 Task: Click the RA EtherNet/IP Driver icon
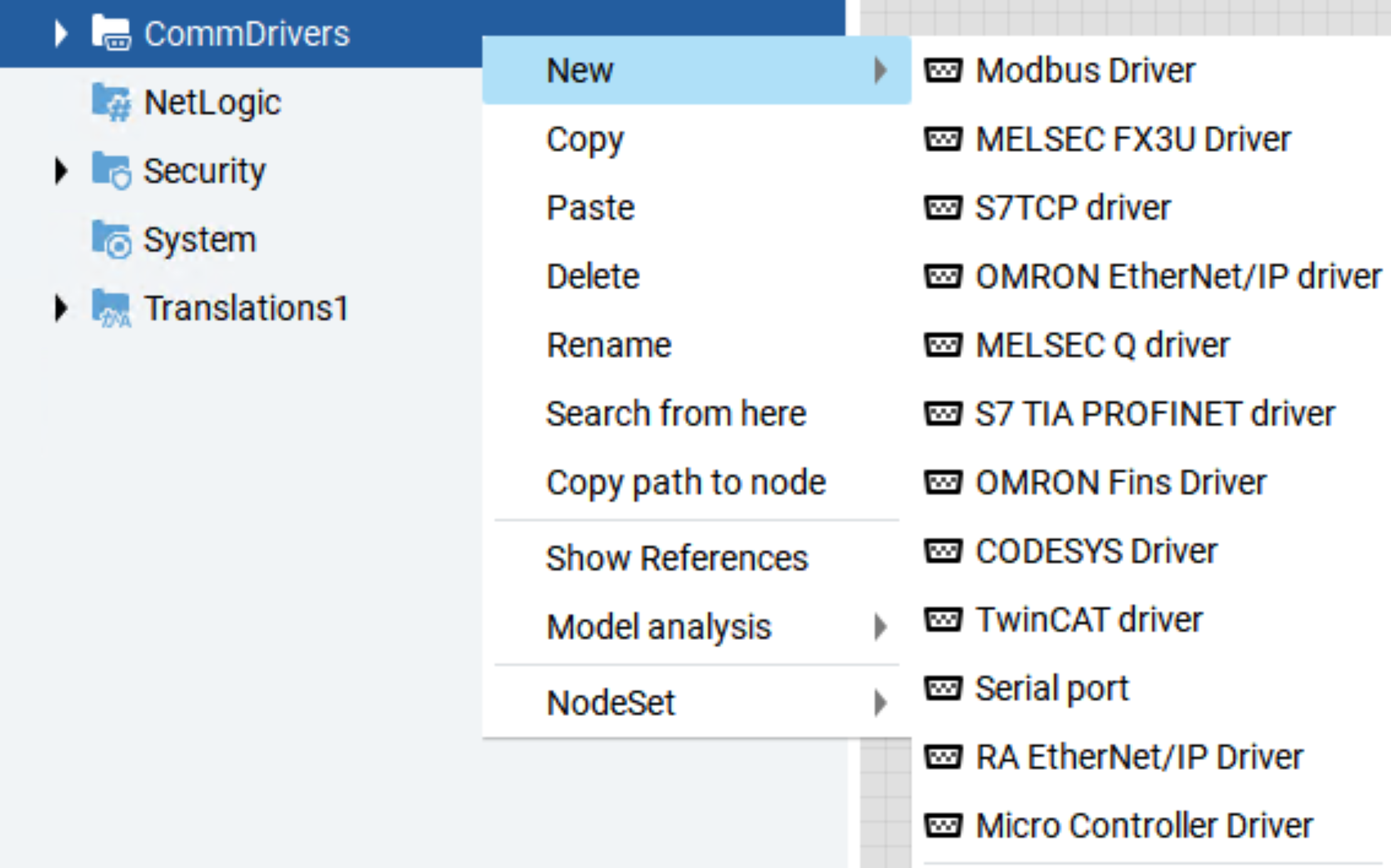click(x=943, y=757)
